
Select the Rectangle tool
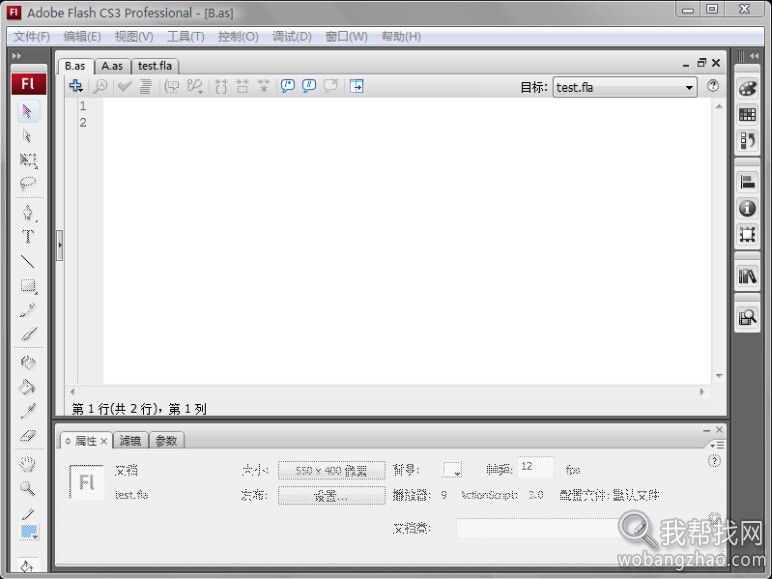(x=28, y=286)
